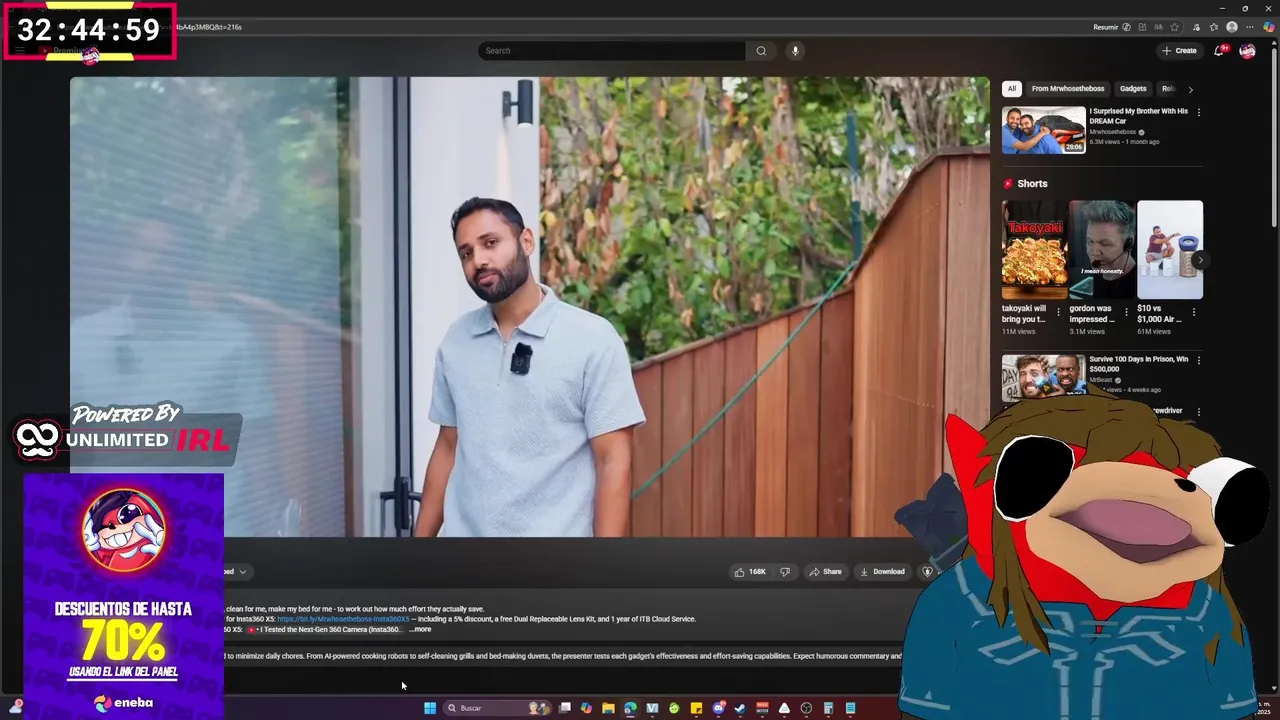The height and width of the screenshot is (720, 1280).
Task: Click the read aloud icon in address bar
Action: coord(1158,27)
